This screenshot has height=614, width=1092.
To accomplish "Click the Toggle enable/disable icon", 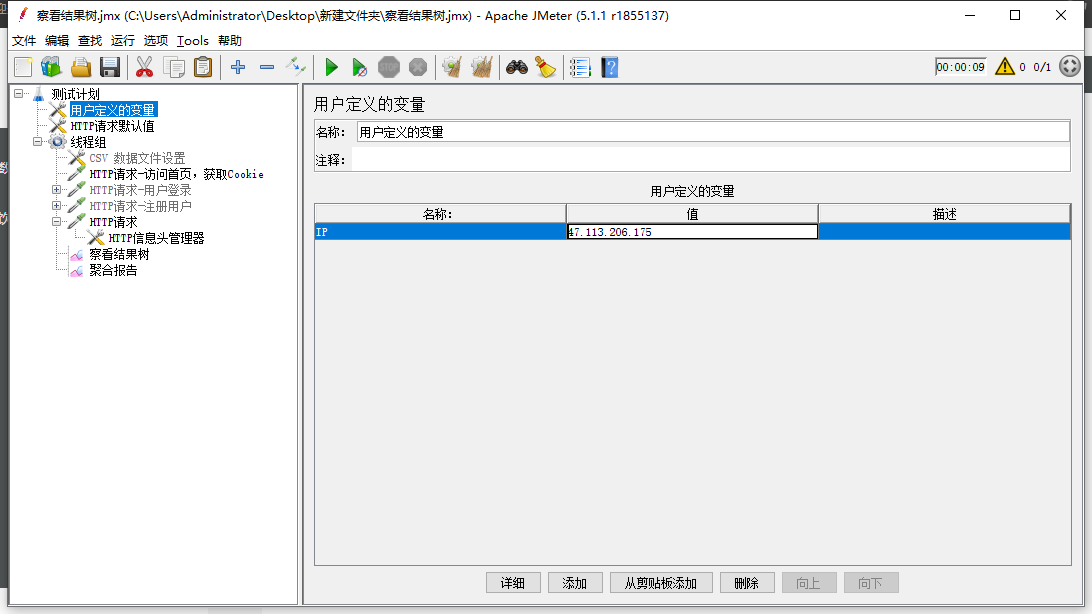I will pyautogui.click(x=296, y=67).
